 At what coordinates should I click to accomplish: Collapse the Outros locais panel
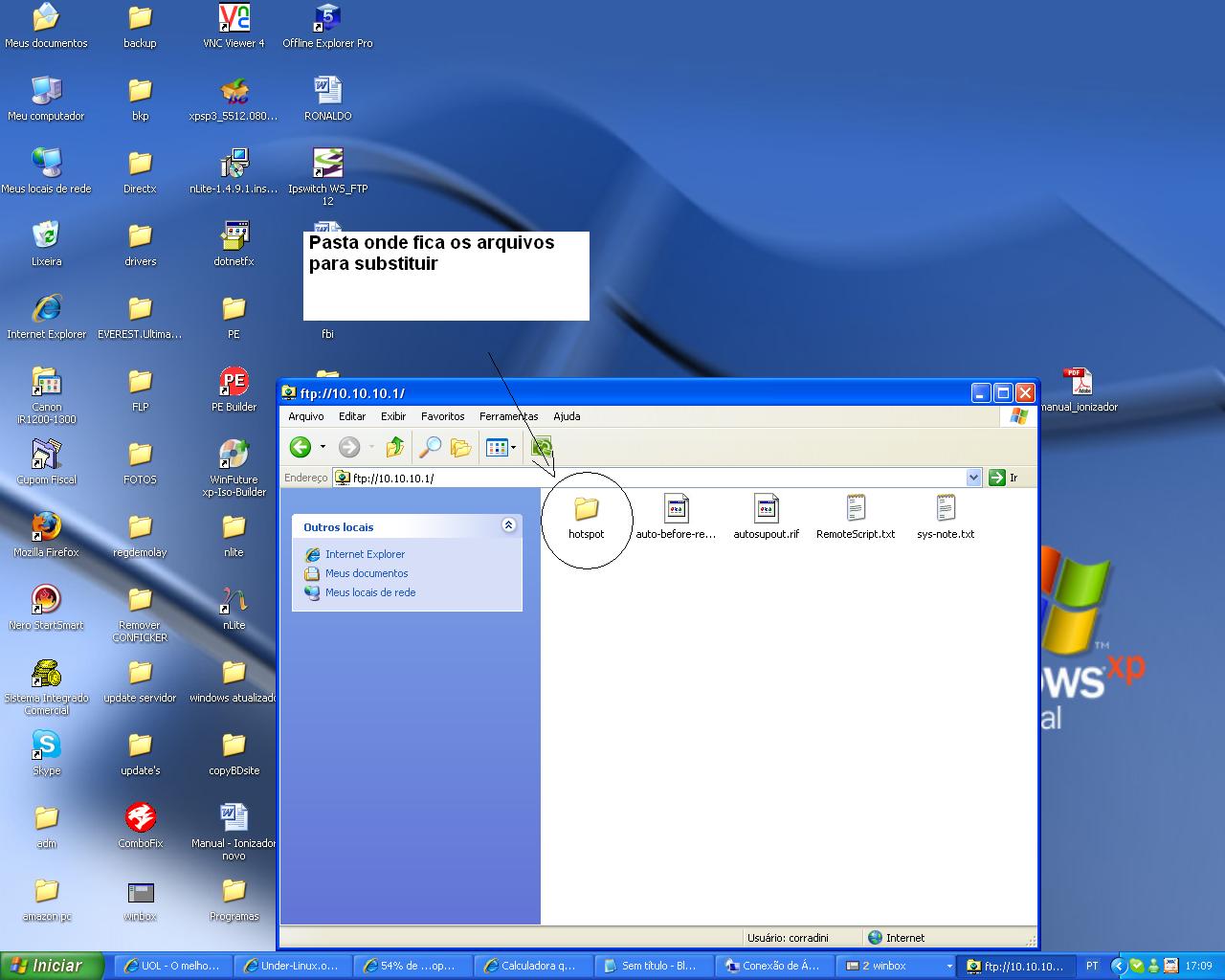(508, 525)
